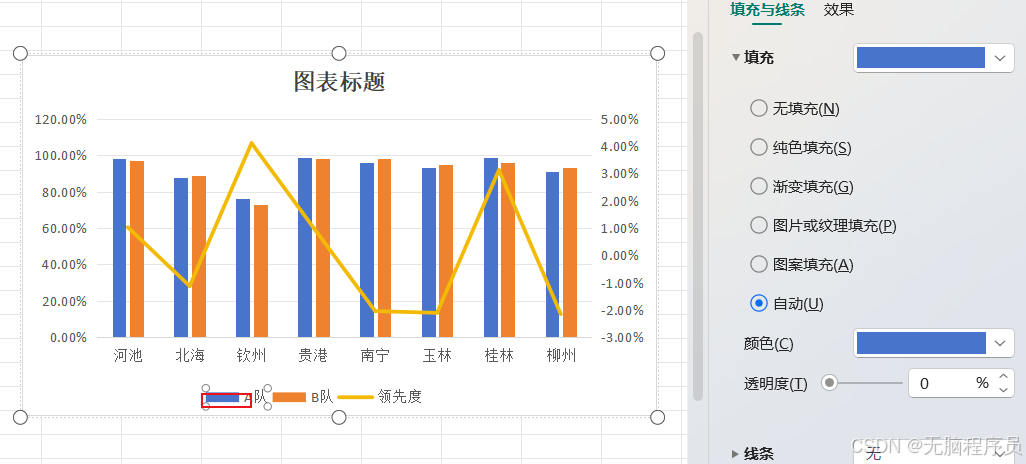Click the 贵港 axis category label

coord(313,355)
